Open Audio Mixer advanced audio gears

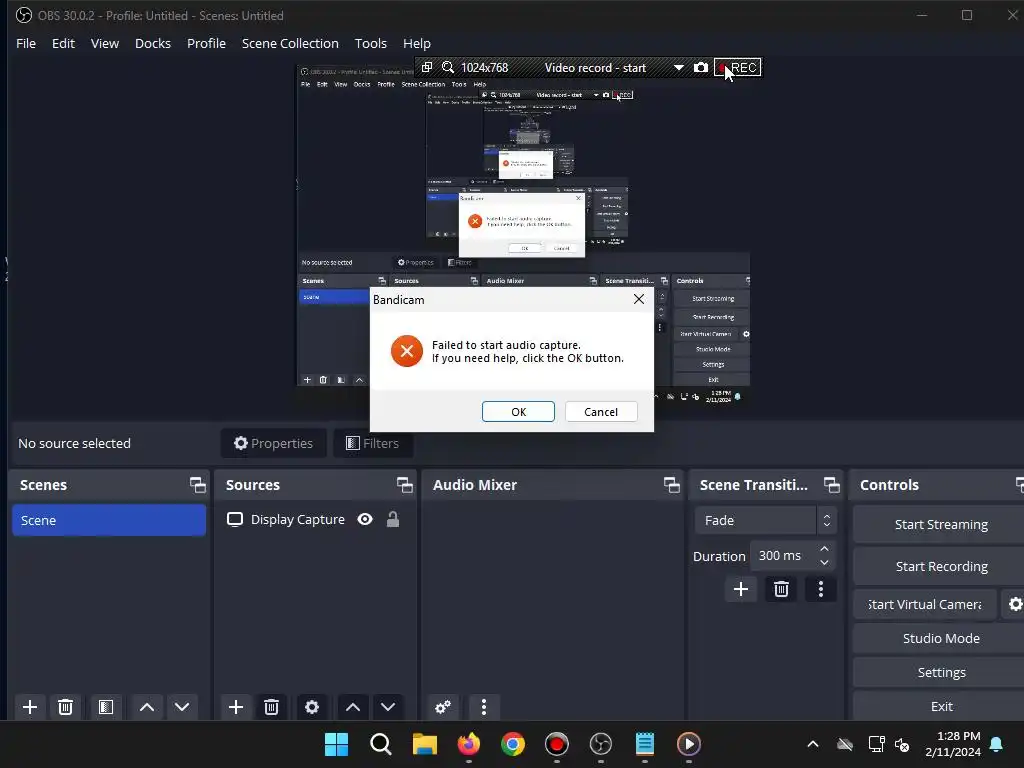443,707
